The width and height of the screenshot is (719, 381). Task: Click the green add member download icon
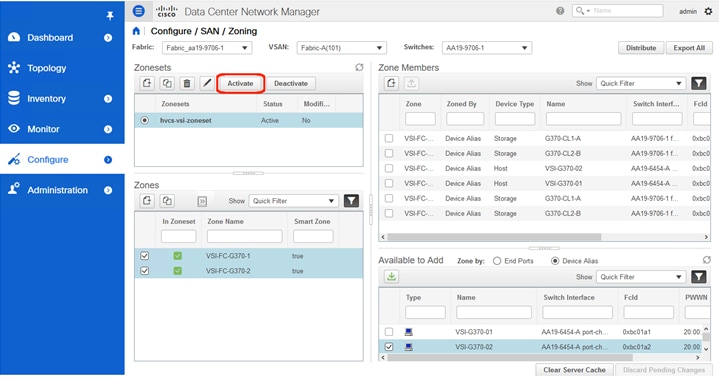pos(391,276)
